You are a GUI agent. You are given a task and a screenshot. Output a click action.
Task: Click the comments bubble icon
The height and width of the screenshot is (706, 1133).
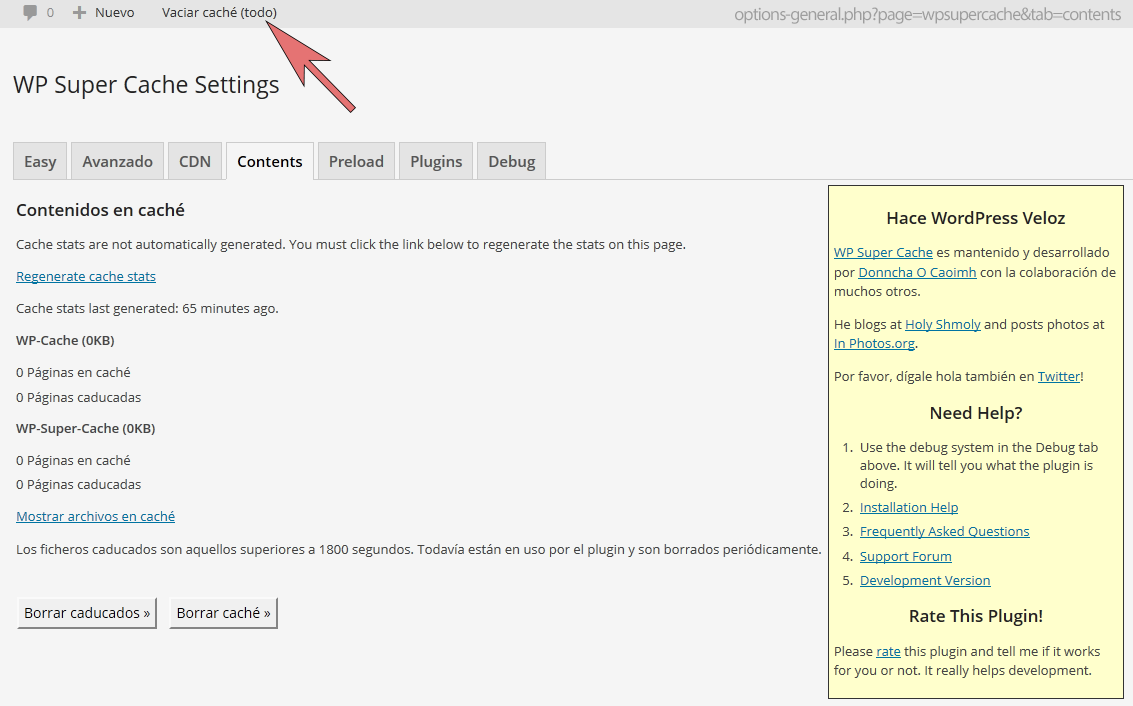[x=30, y=12]
